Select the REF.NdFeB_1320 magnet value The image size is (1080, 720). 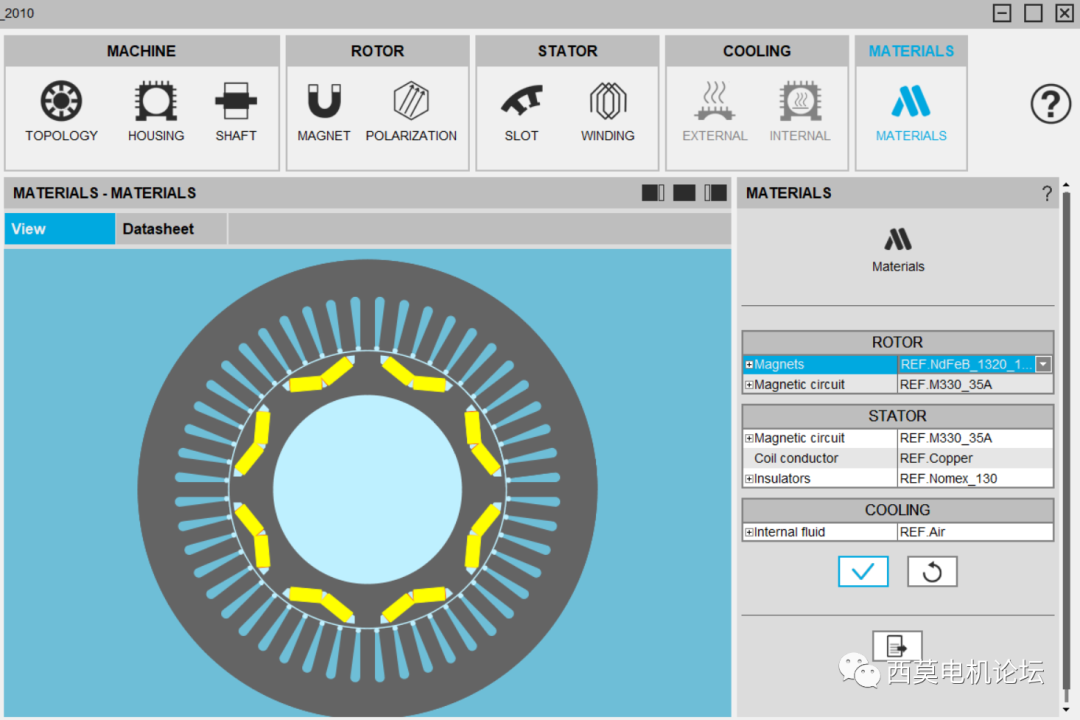pos(966,364)
